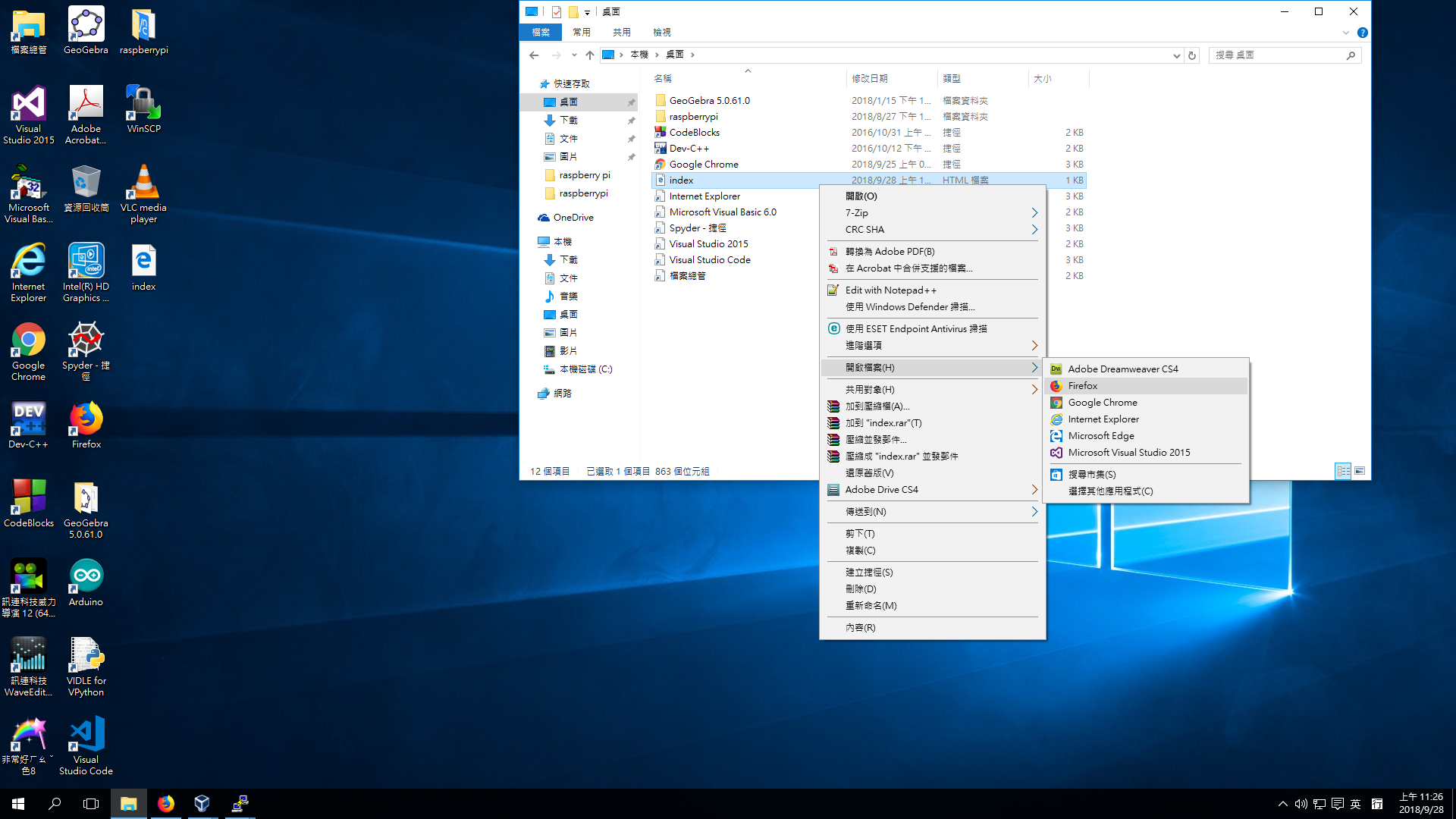The height and width of the screenshot is (819, 1456).
Task: Select OneDrive in the navigation pane
Action: (573, 218)
